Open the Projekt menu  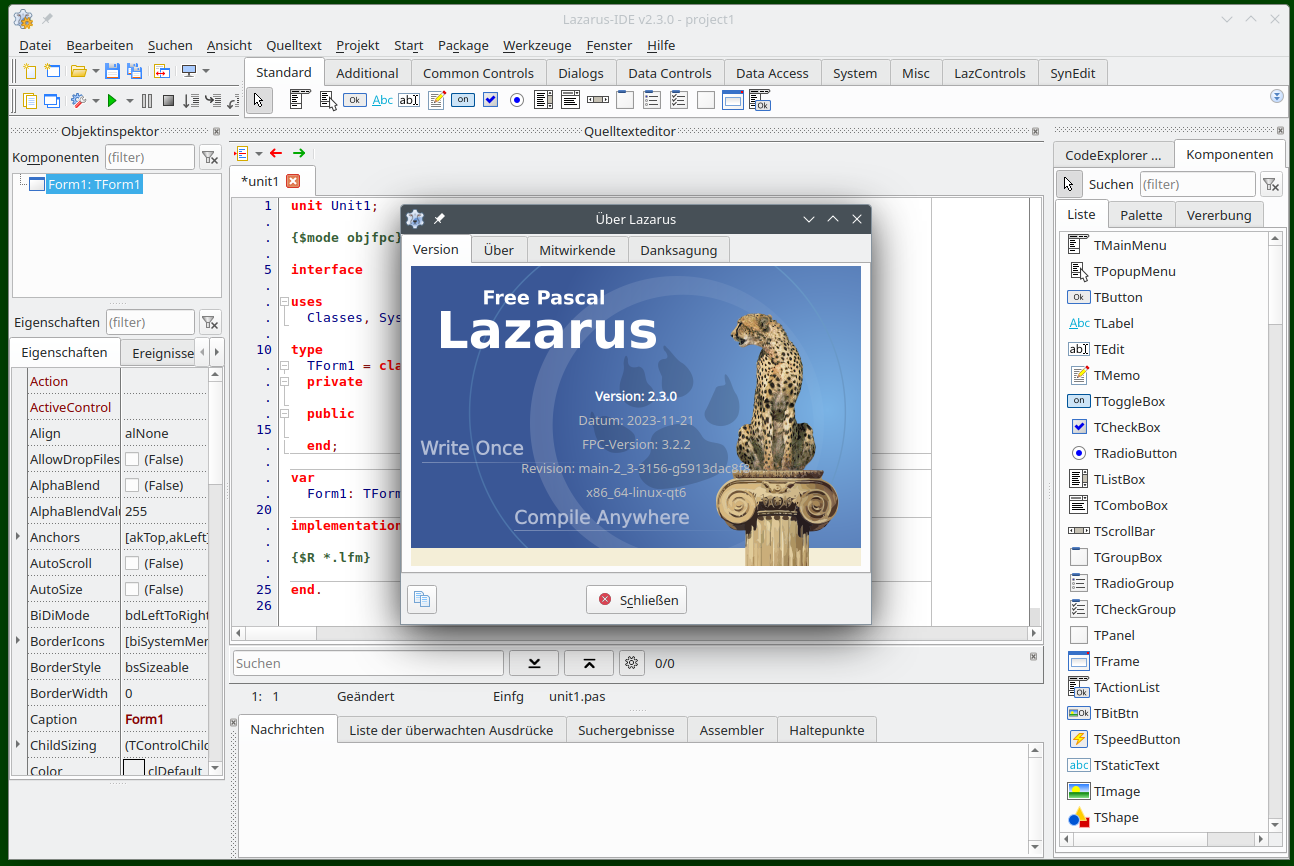click(358, 45)
